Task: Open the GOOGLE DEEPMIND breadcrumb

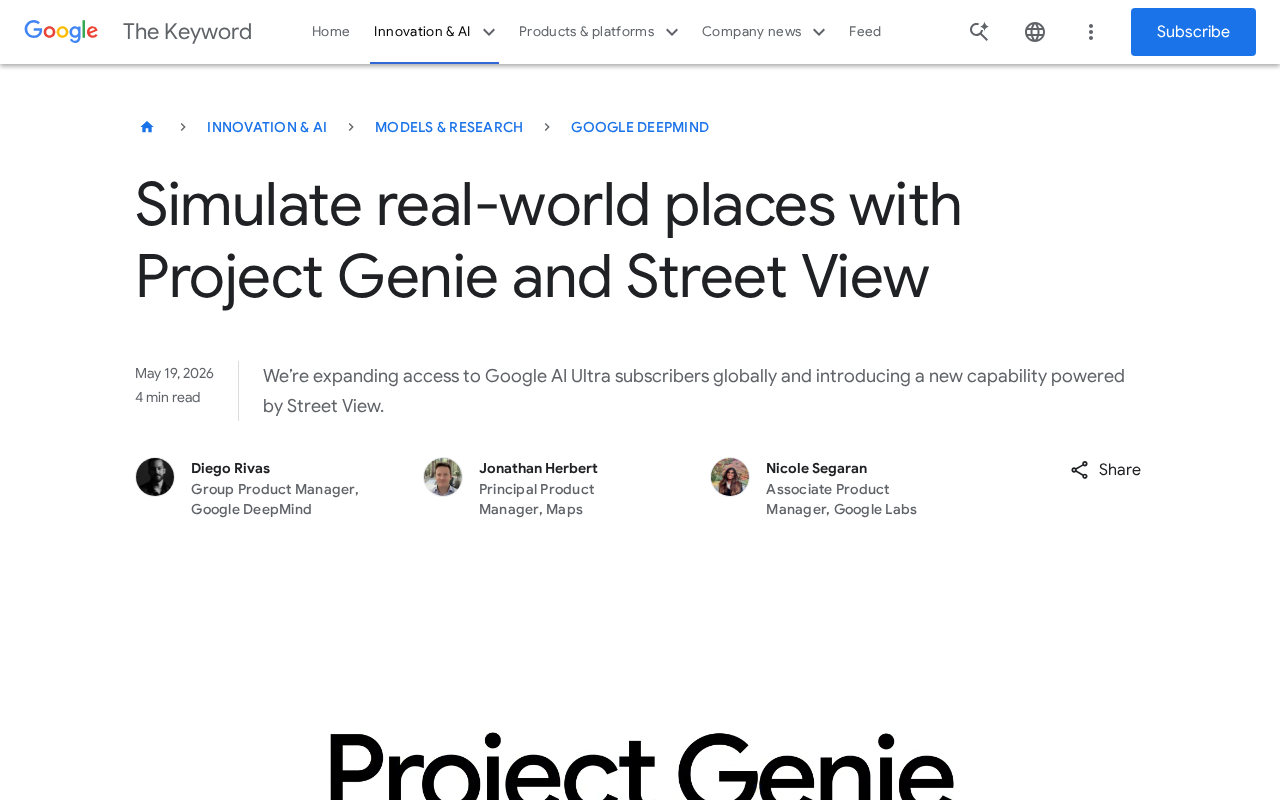Action: [640, 127]
